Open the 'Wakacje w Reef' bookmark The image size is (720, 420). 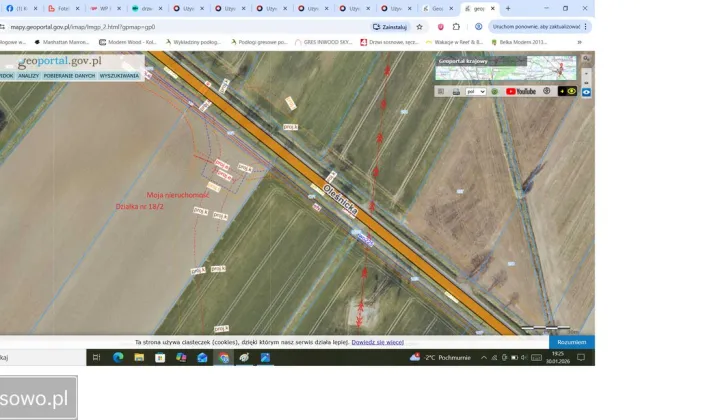(x=455, y=42)
